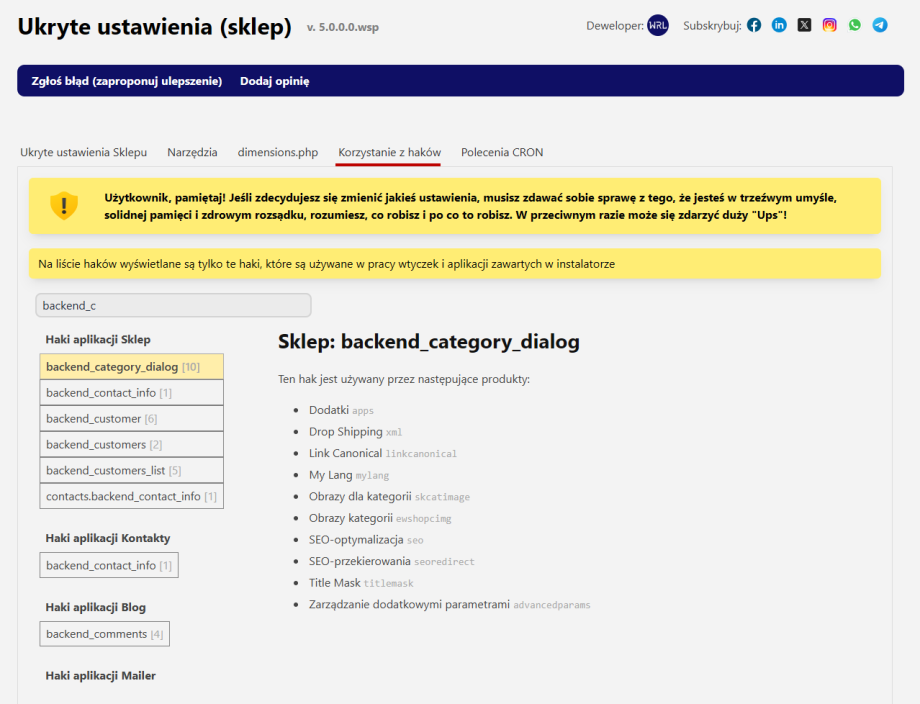Select backend_comments hook under Blog

[x=104, y=634]
